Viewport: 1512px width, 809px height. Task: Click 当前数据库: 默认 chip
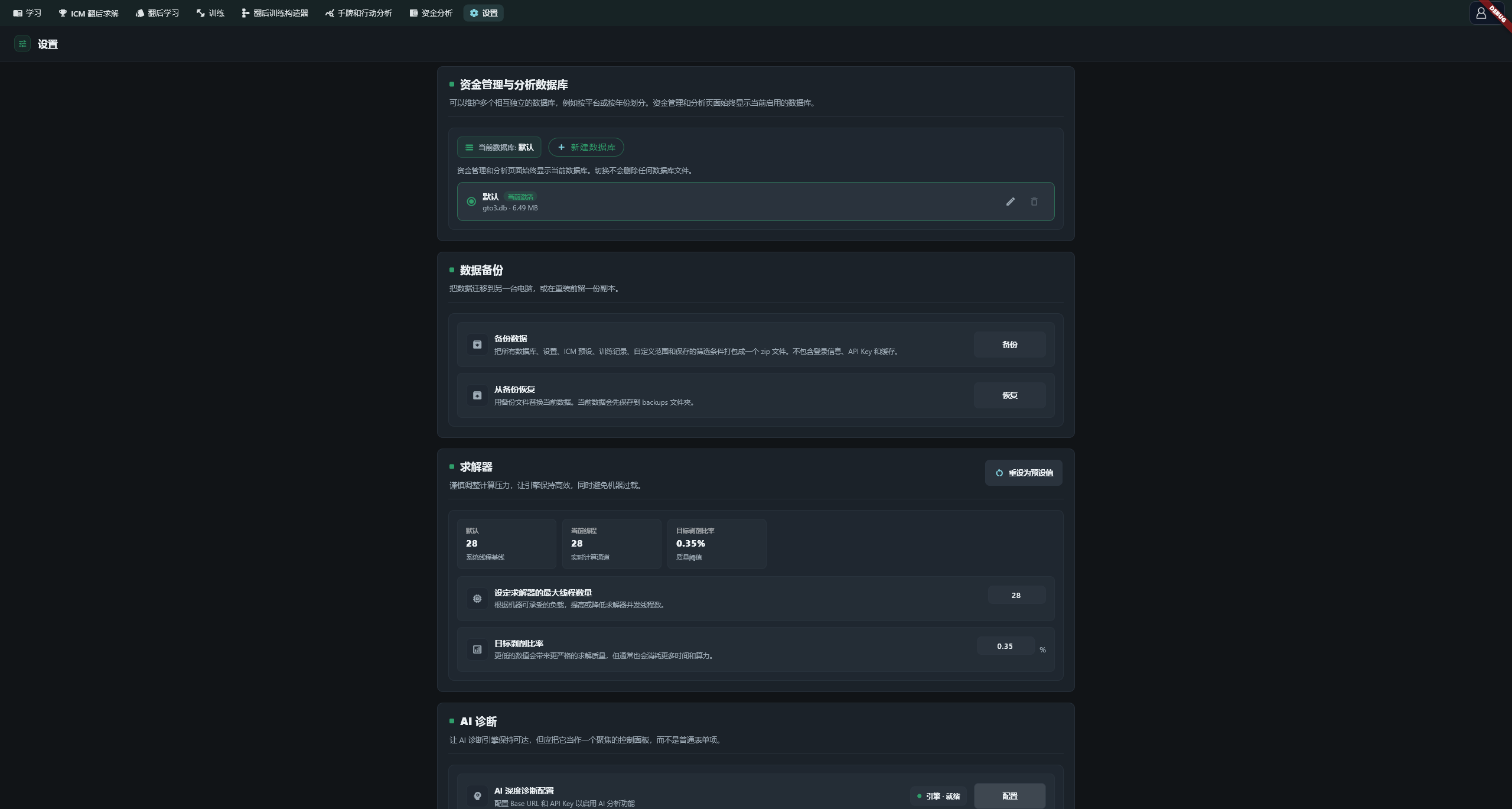pyautogui.click(x=499, y=147)
